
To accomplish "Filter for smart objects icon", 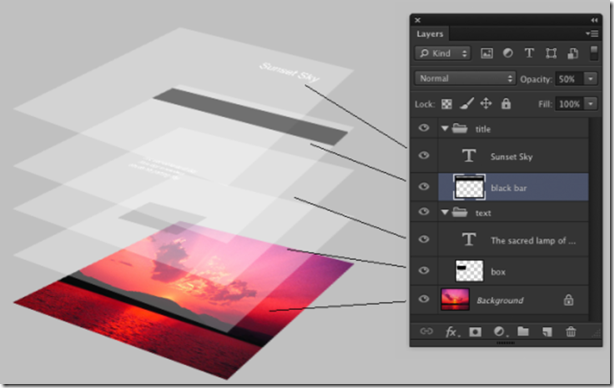I will 572,53.
